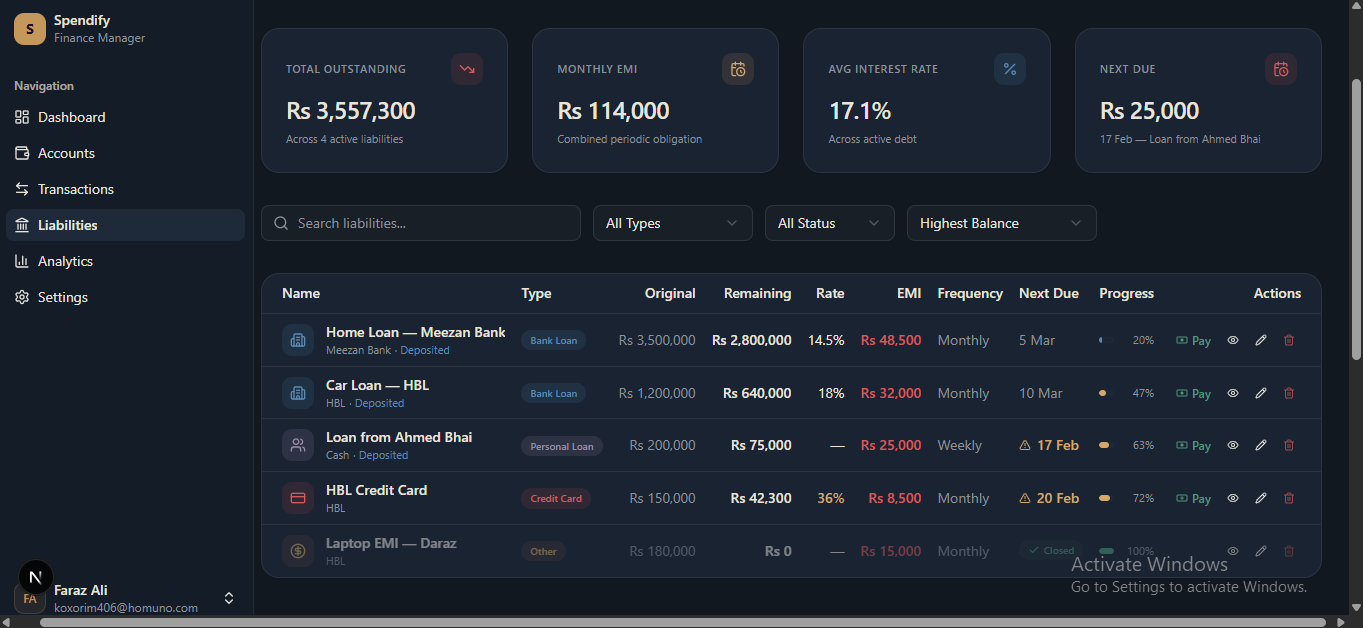Click the percent icon on Avg Interest Rate card
This screenshot has height=628, width=1363.
tap(1009, 69)
